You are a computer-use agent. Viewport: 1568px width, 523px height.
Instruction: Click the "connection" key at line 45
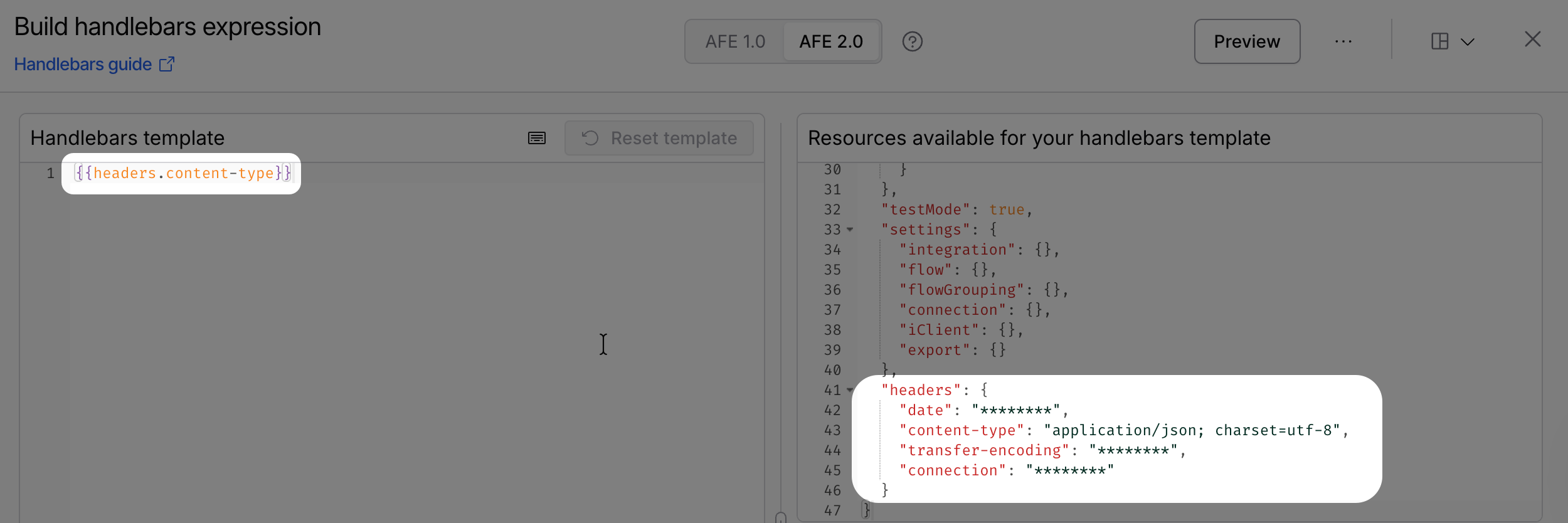pos(953,470)
